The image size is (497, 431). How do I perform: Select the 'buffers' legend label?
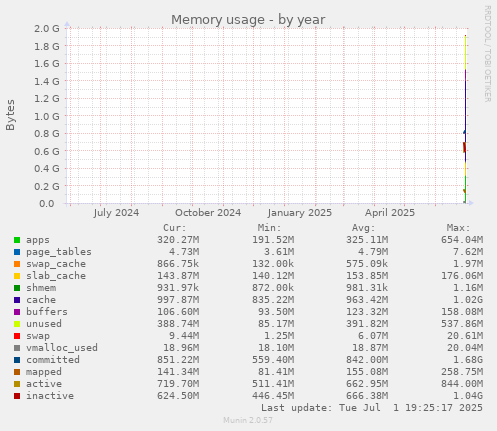(47, 312)
